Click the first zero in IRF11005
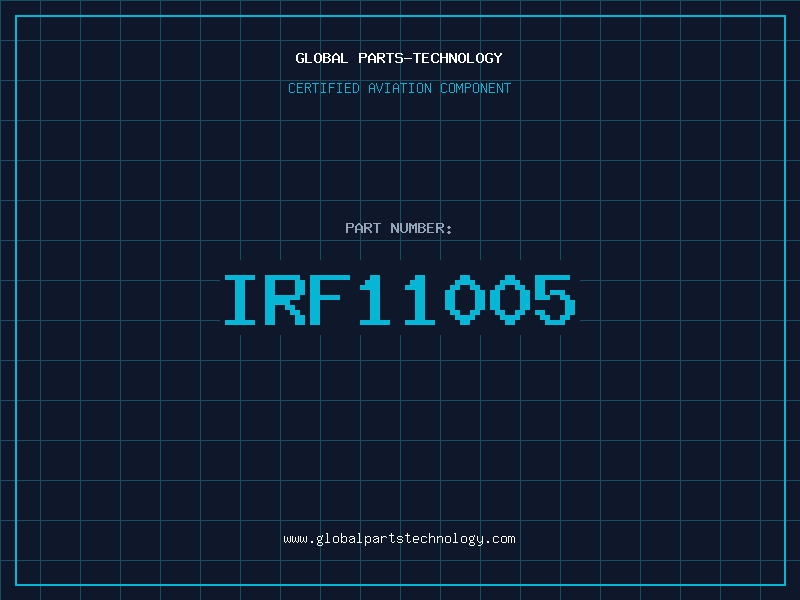This screenshot has width=800, height=600. [x=467, y=300]
